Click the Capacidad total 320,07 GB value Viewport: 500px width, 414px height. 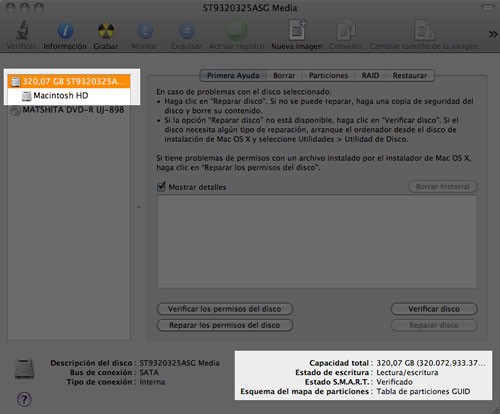(x=431, y=363)
